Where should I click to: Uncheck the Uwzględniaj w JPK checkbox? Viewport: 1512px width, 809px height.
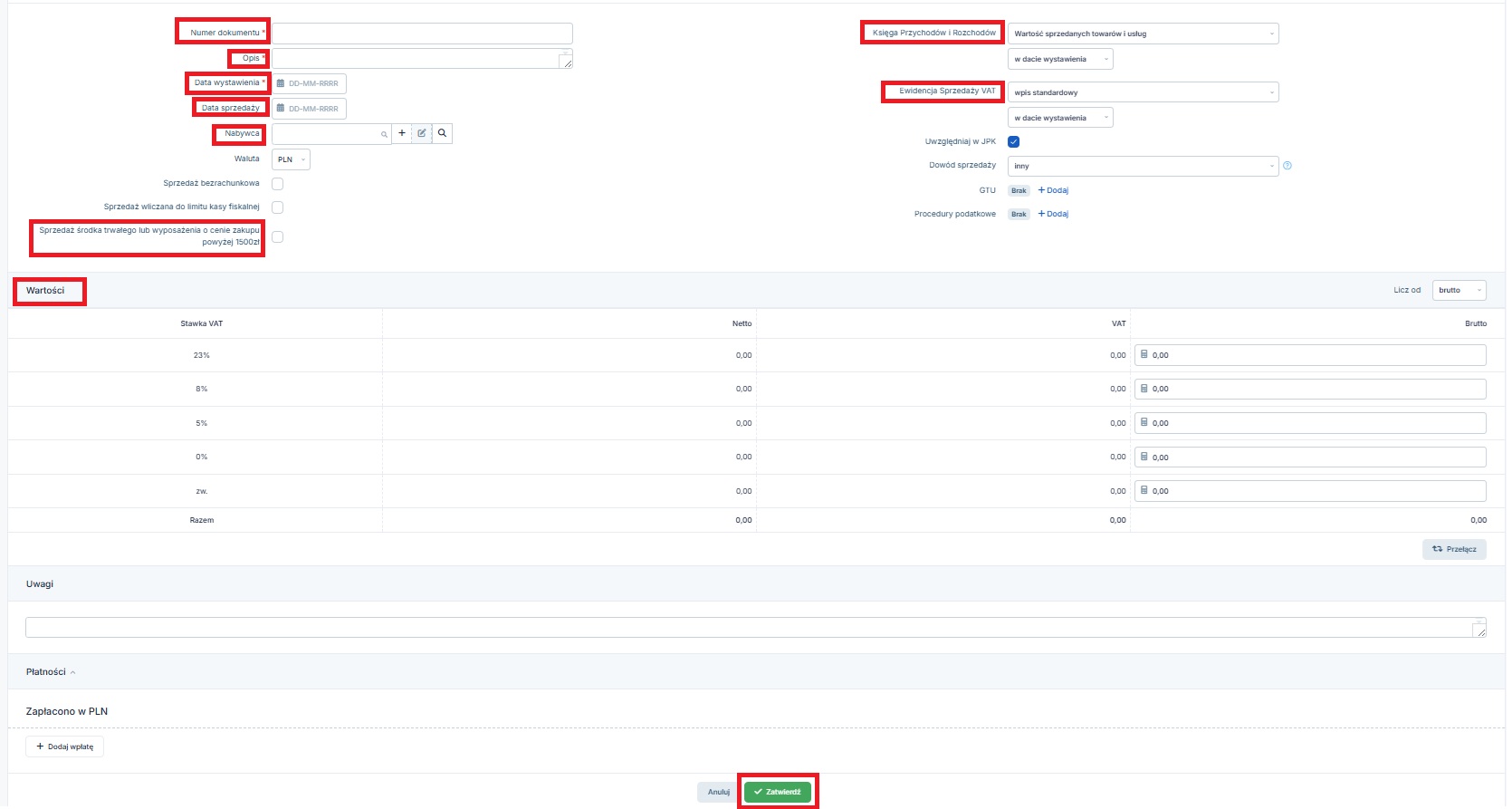click(1014, 141)
